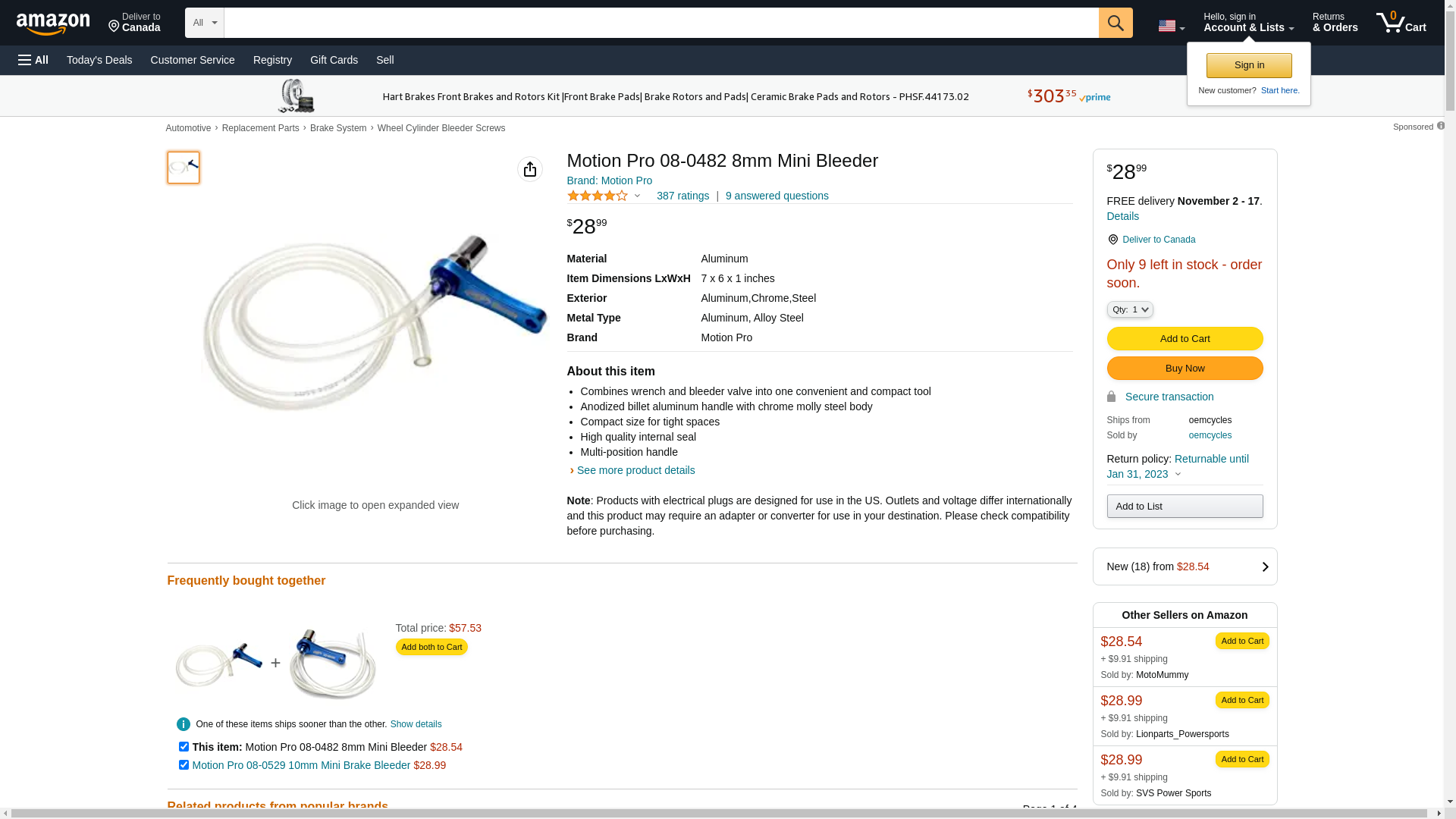1456x819 pixels.
Task: Click the yellow Add to Cart button
Action: (1185, 339)
